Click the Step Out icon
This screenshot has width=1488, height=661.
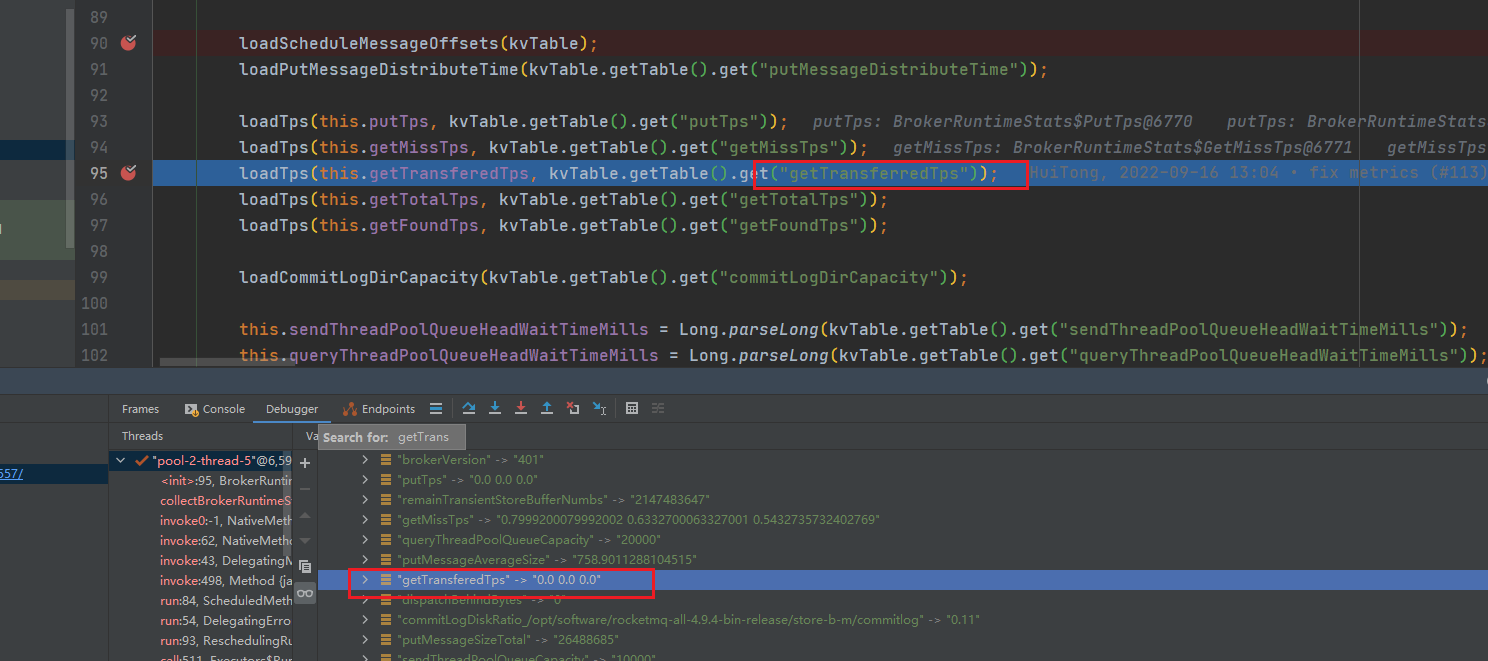point(547,408)
